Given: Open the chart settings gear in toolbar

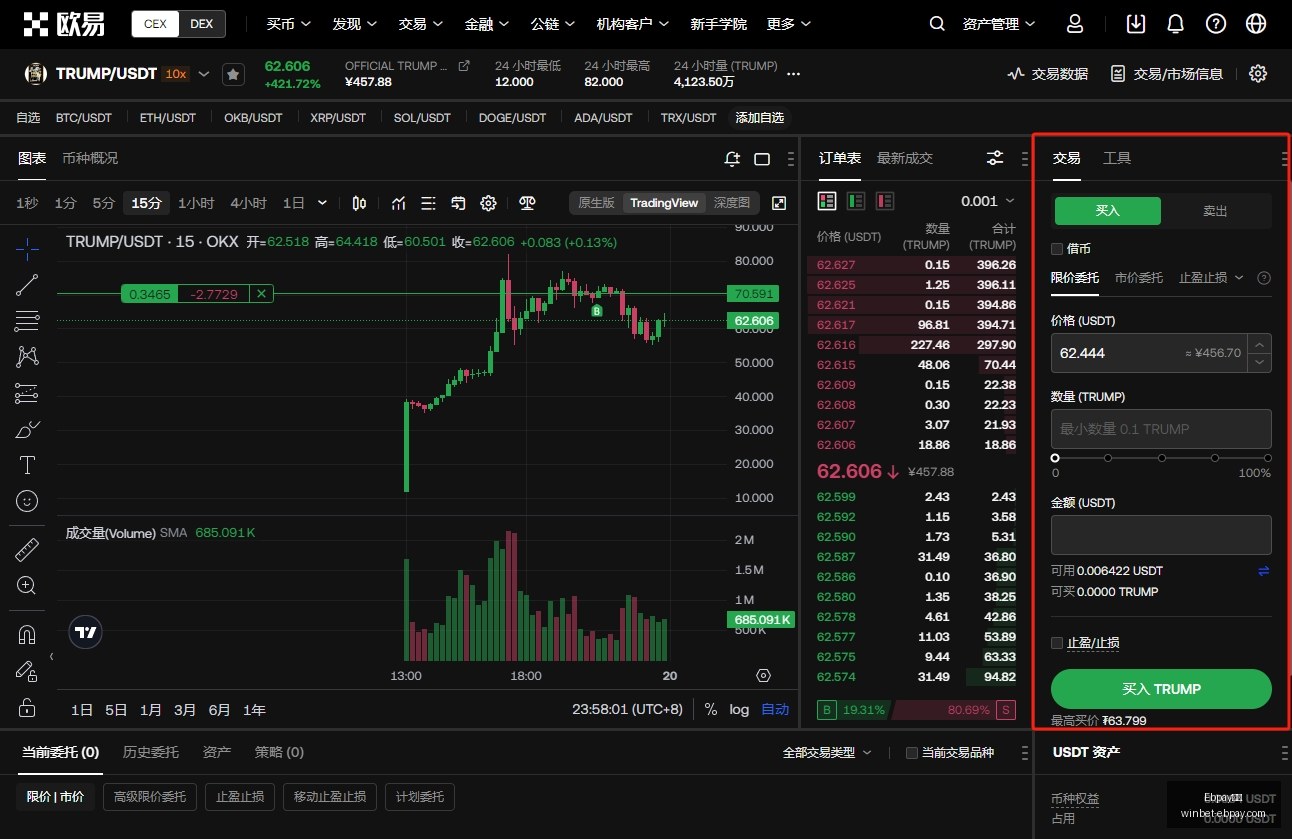Looking at the screenshot, I should (488, 203).
